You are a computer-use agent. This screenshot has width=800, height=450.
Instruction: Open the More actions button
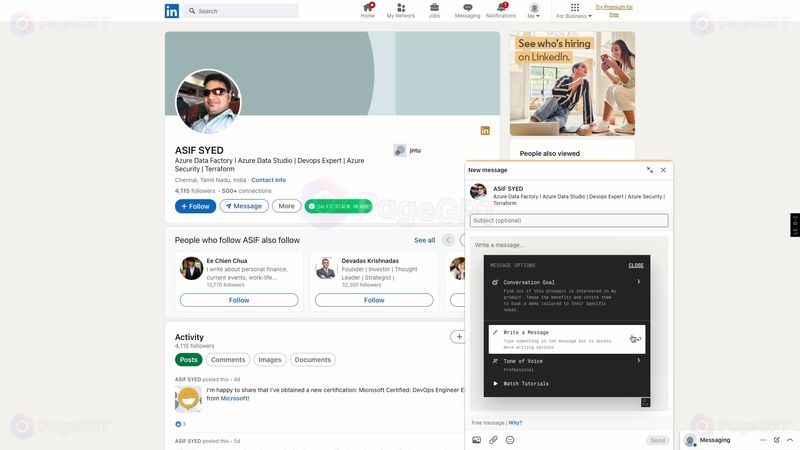[x=286, y=206]
